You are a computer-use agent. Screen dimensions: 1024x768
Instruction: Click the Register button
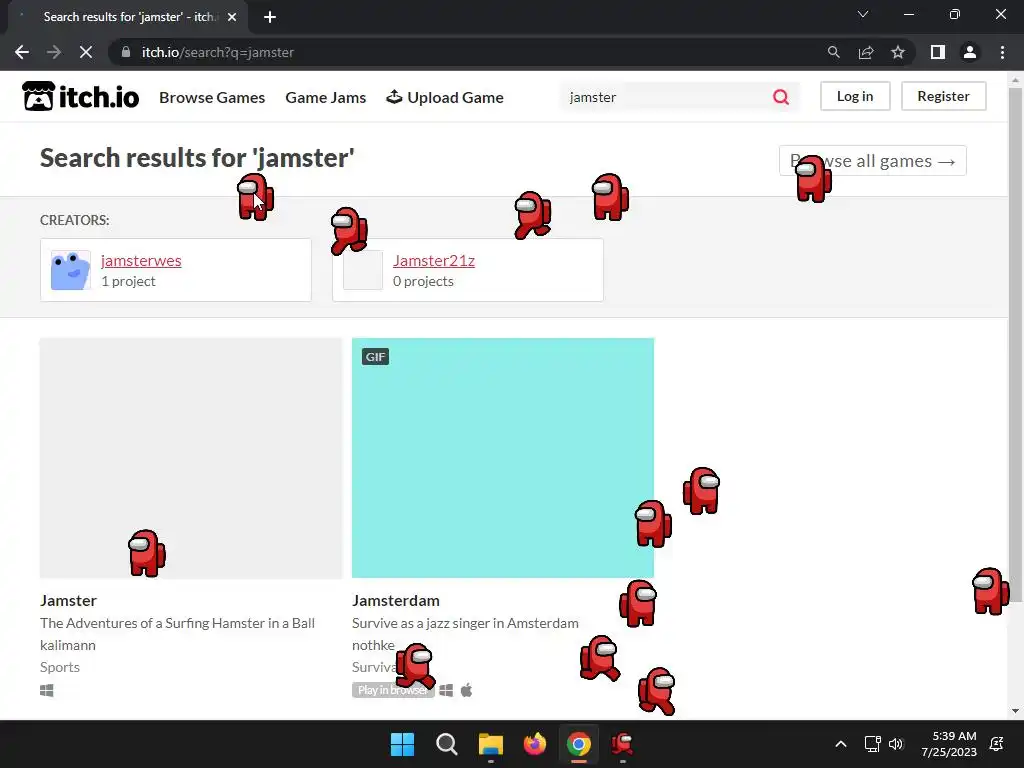tap(944, 96)
